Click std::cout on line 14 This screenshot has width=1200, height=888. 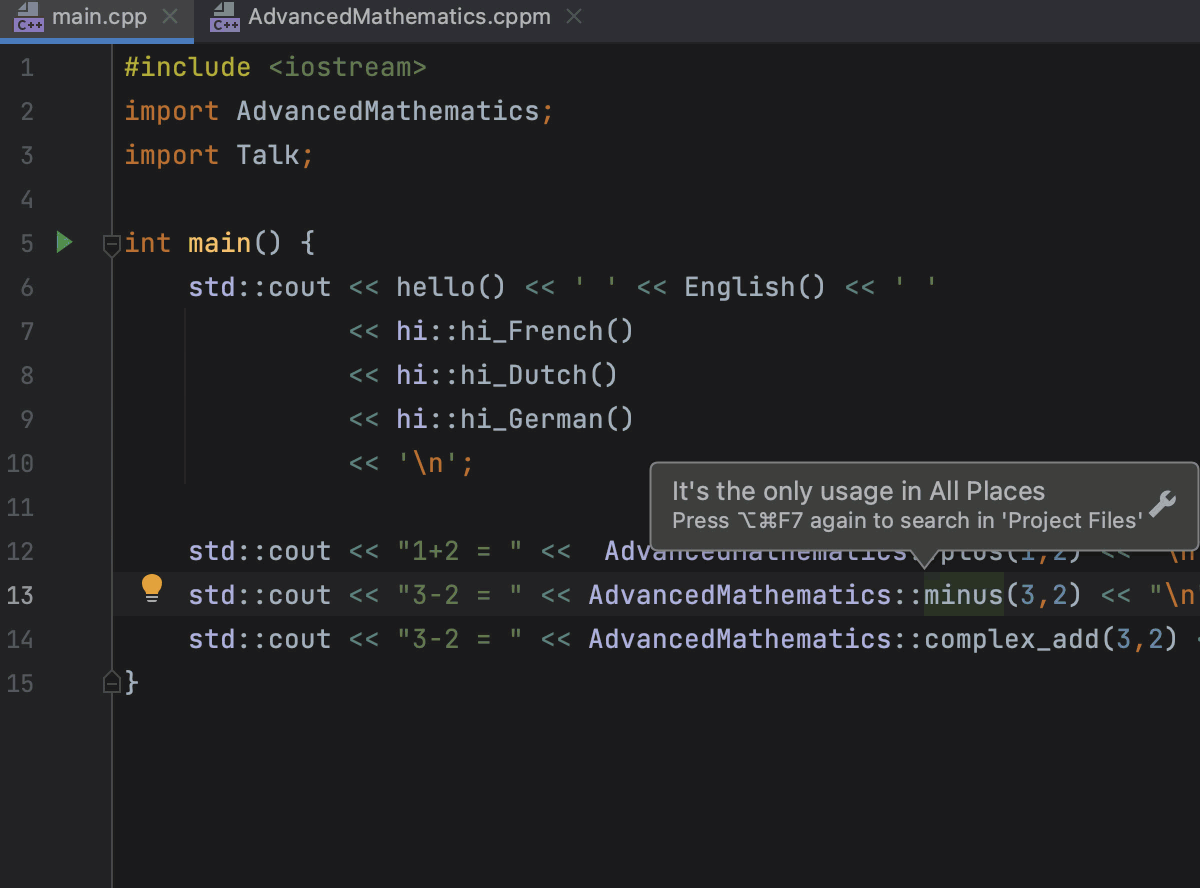[260, 639]
